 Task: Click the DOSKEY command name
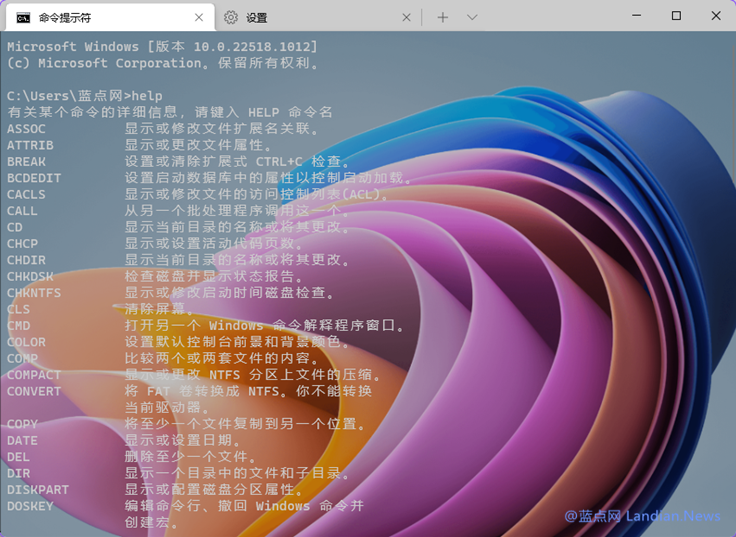point(30,506)
